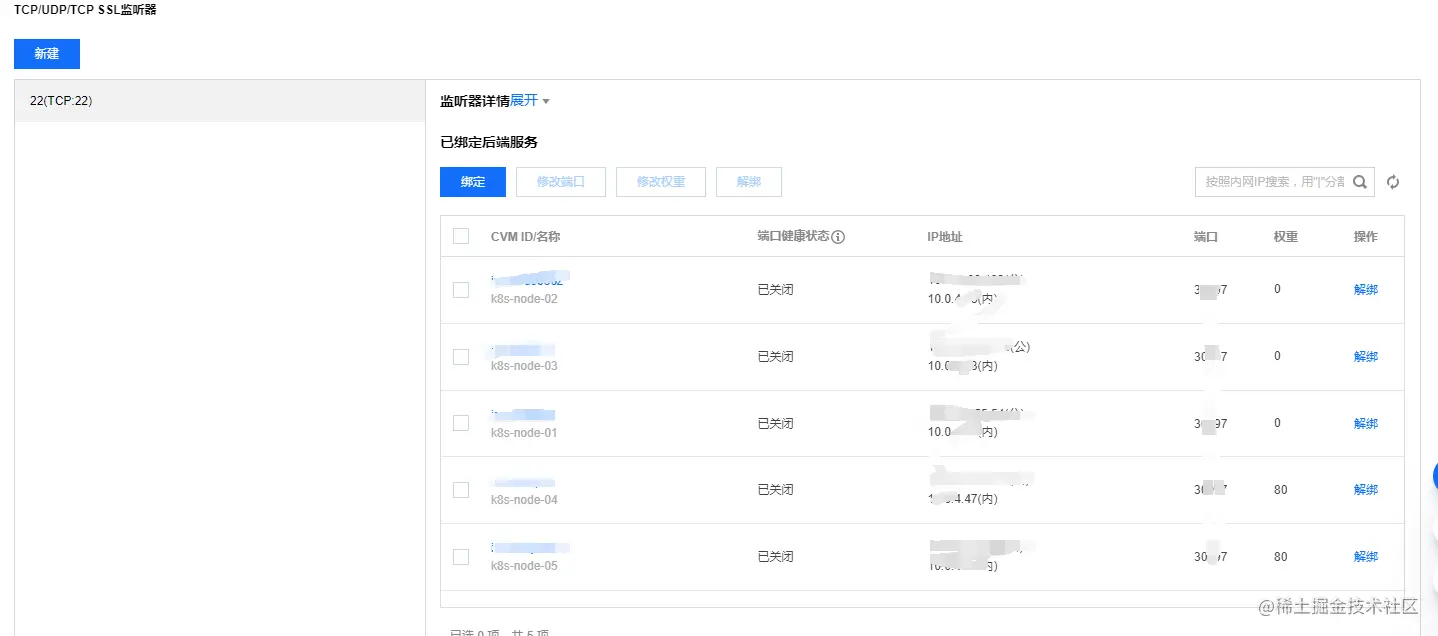1438x636 pixels.
Task: Click the k8s-node-03 name text
Action: coord(524,366)
